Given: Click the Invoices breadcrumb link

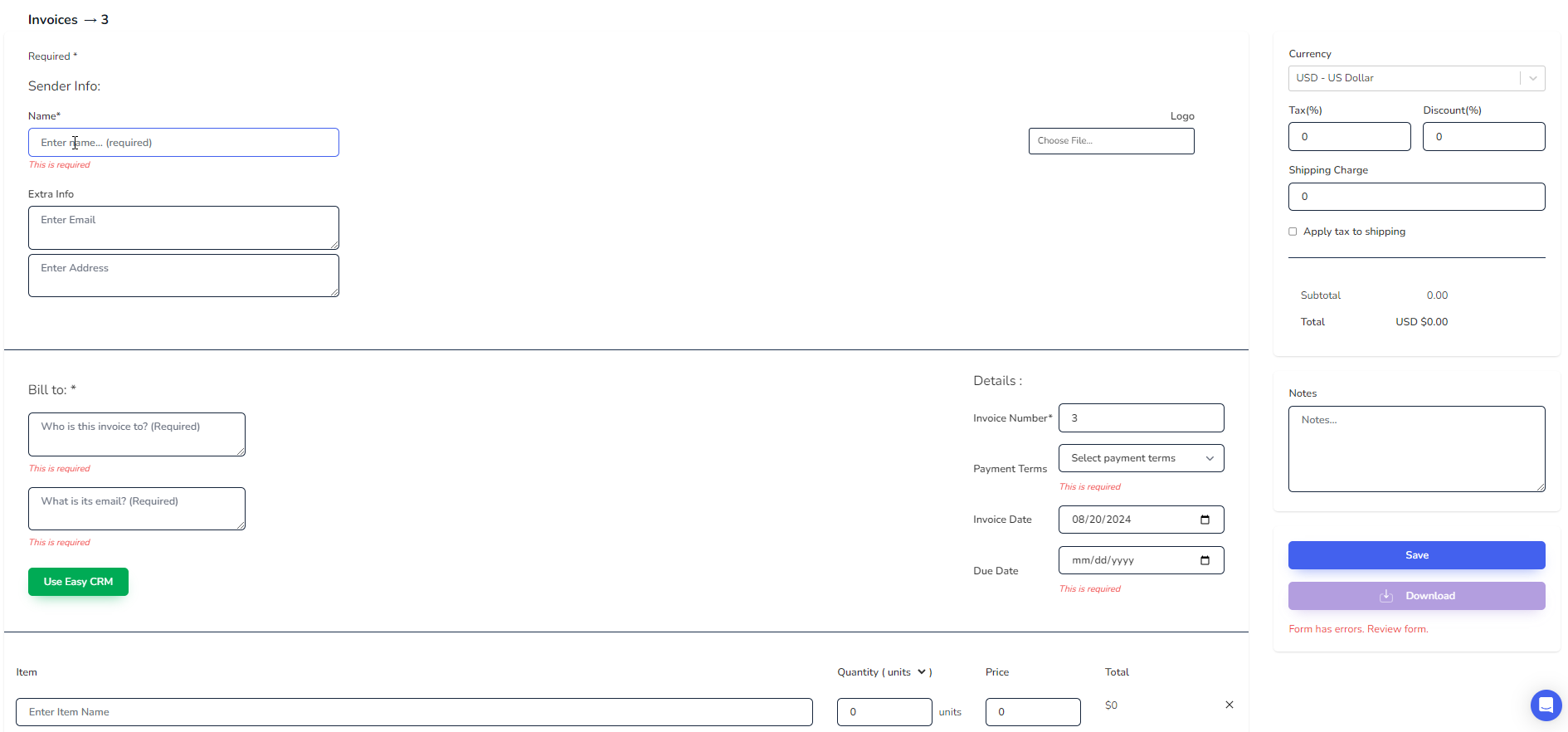Looking at the screenshot, I should (52, 20).
